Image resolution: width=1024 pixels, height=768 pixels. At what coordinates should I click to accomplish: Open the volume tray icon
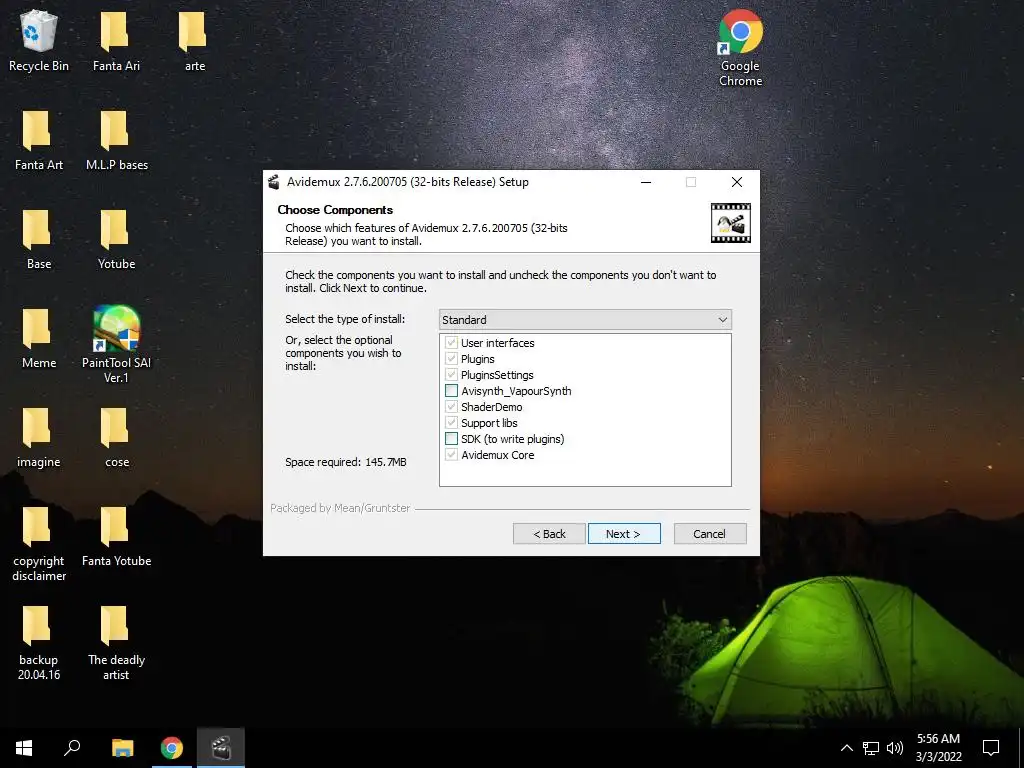(x=895, y=748)
